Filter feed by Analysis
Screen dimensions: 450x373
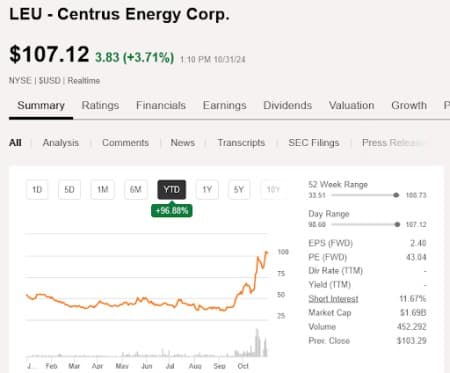(x=61, y=143)
